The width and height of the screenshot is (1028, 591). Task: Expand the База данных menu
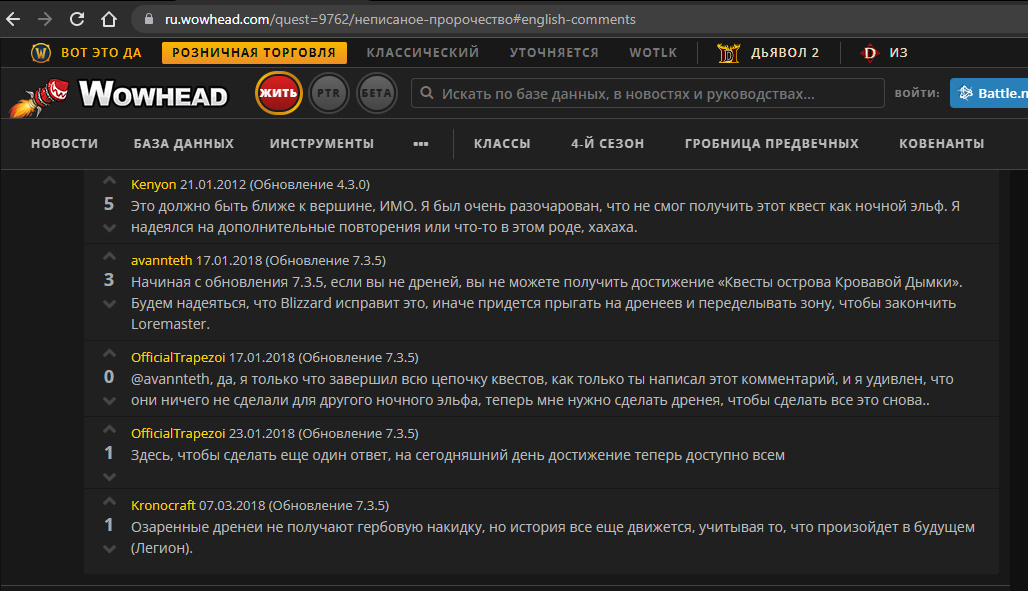[183, 144]
